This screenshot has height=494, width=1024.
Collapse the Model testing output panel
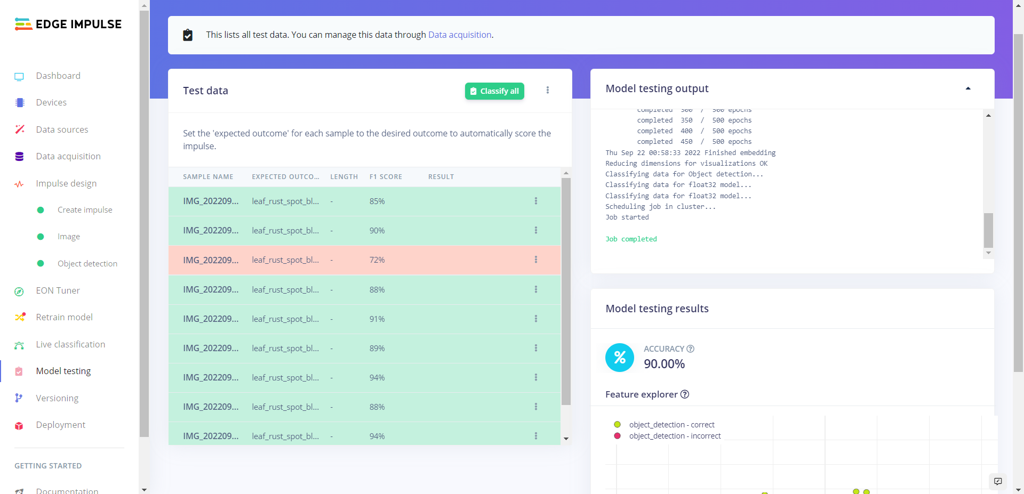click(x=967, y=89)
